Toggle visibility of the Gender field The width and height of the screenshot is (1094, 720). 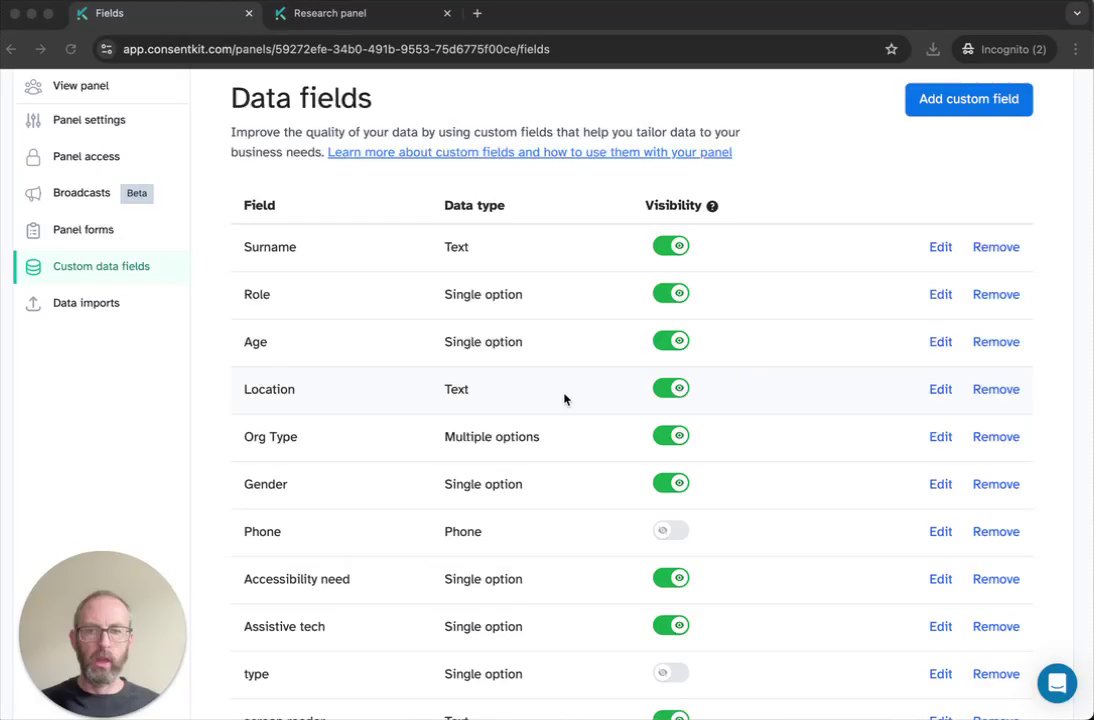[671, 484]
